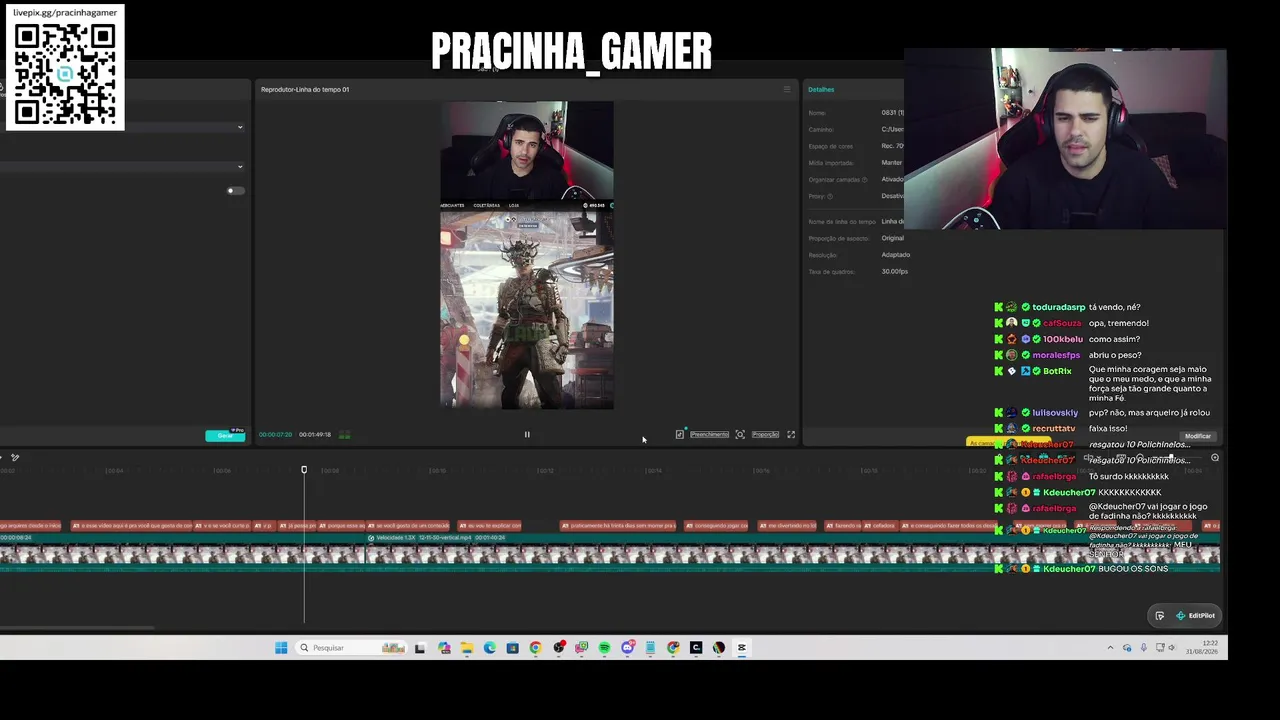
Task: Click the panel icon beside EditPilot
Action: point(1160,616)
